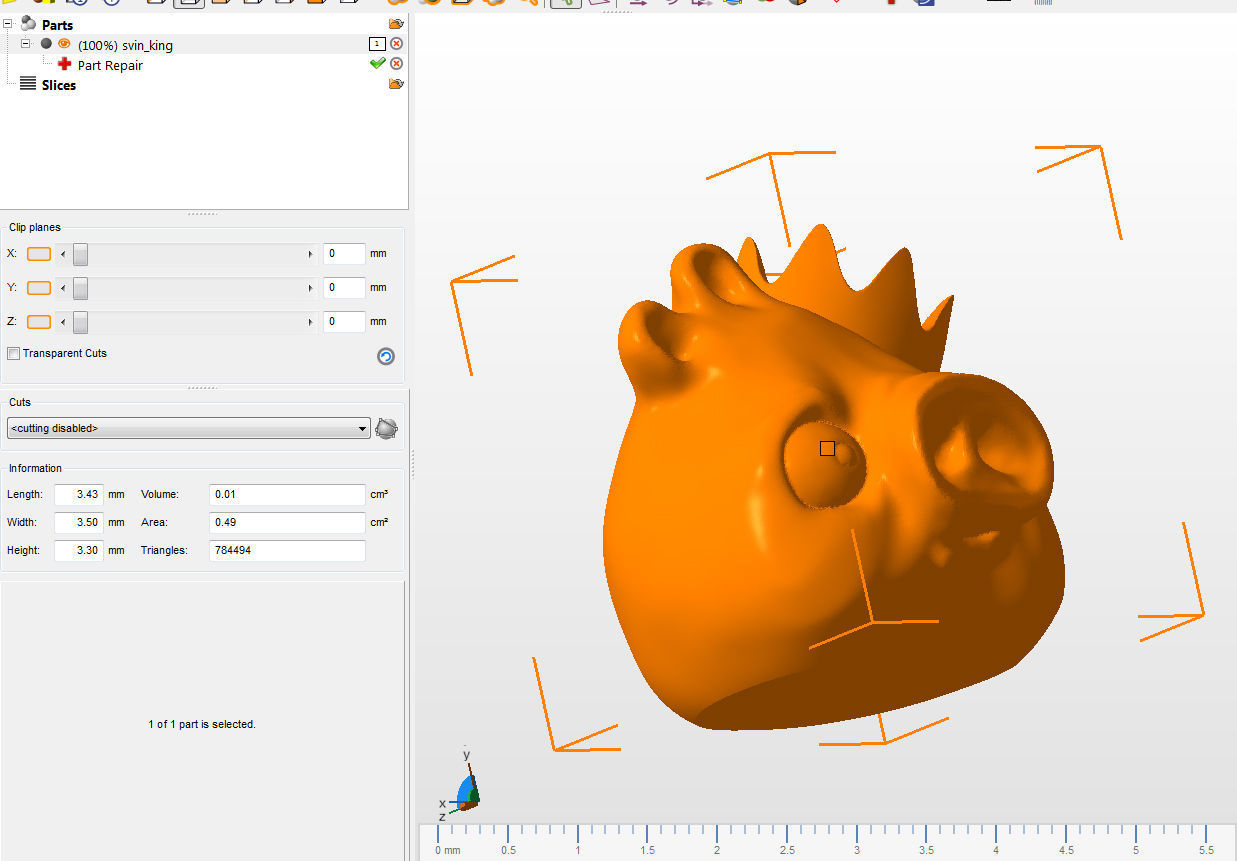Click the red cross Part Repair icon
Viewport: 1237px width, 861px height.
(x=65, y=64)
